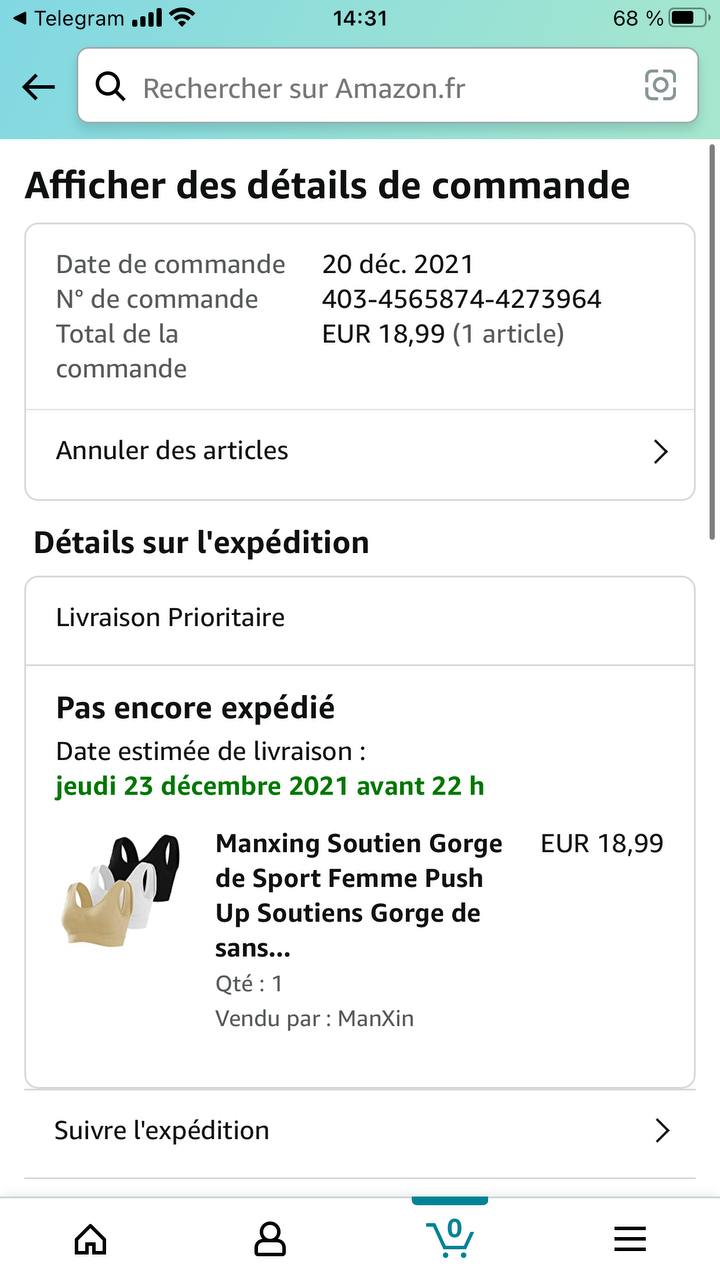Open the account profile tab icon
720x1280 pixels.
coord(270,1239)
